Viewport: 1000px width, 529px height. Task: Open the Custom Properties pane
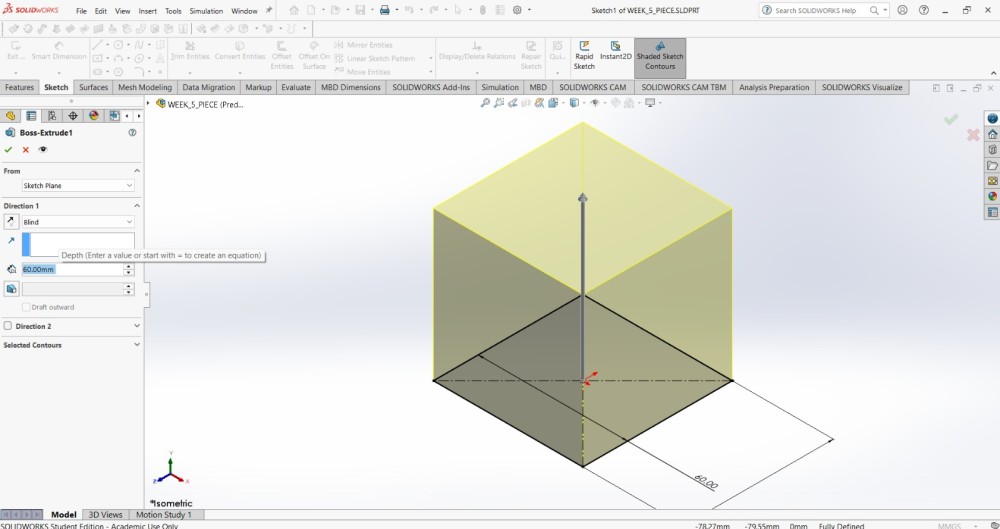(992, 212)
